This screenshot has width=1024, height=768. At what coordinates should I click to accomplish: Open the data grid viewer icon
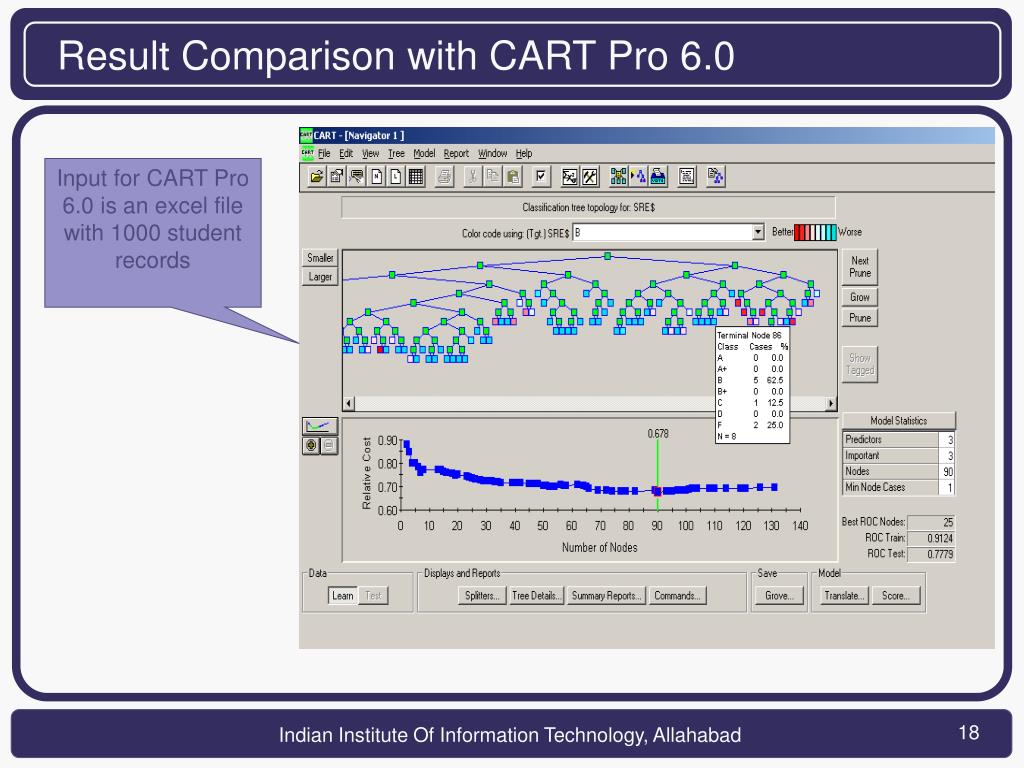(x=416, y=176)
